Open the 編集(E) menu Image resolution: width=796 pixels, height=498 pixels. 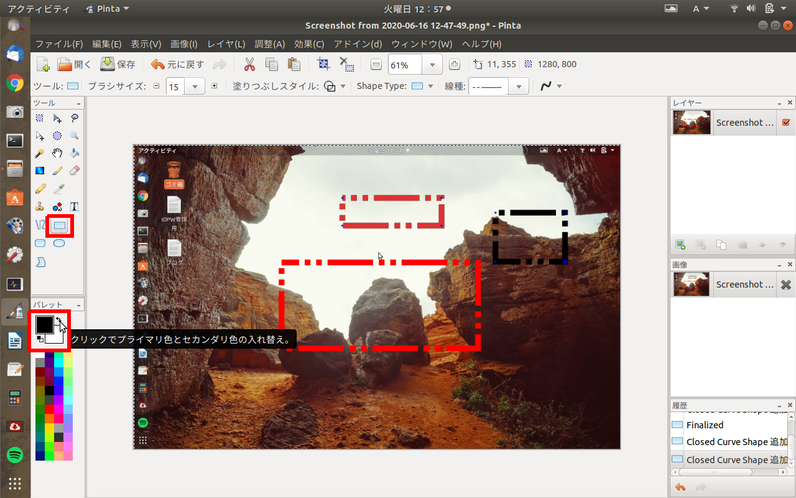click(x=107, y=44)
